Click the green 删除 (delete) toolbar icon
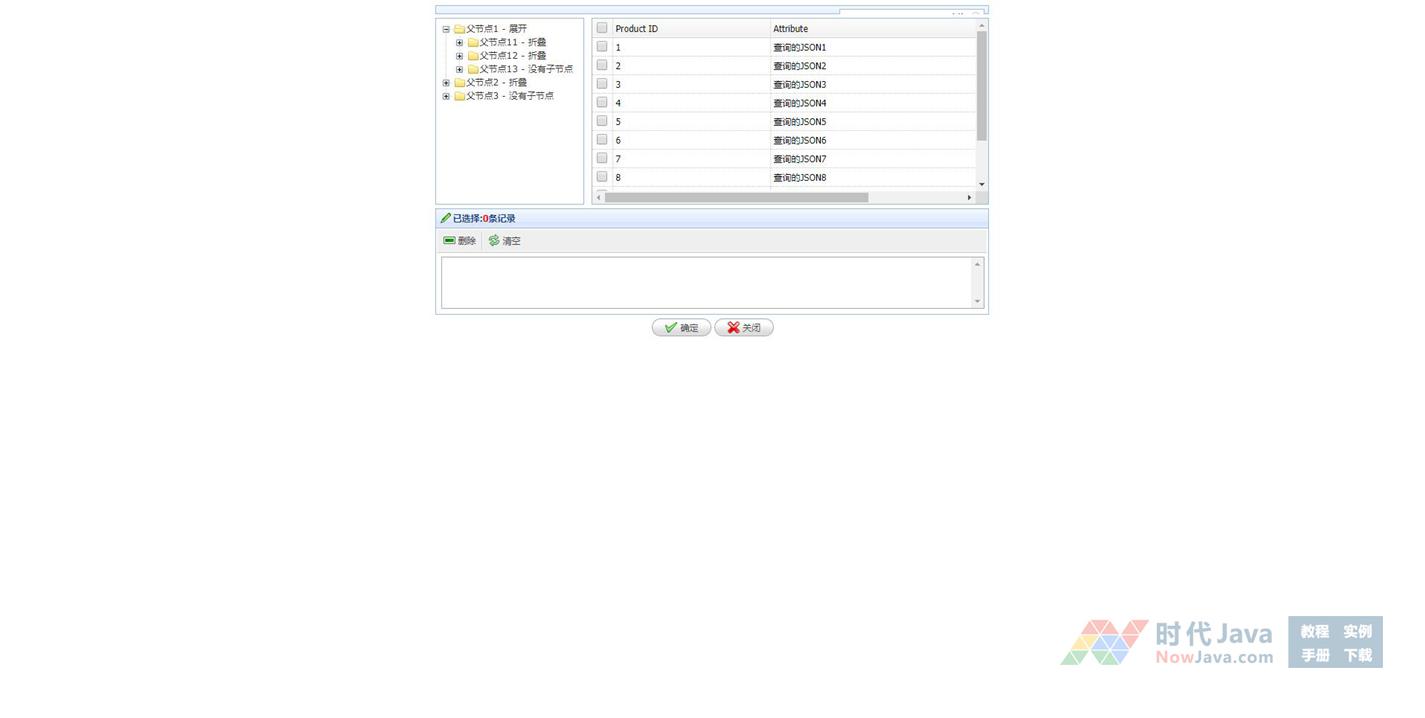The height and width of the screenshot is (718, 1425). tap(449, 241)
